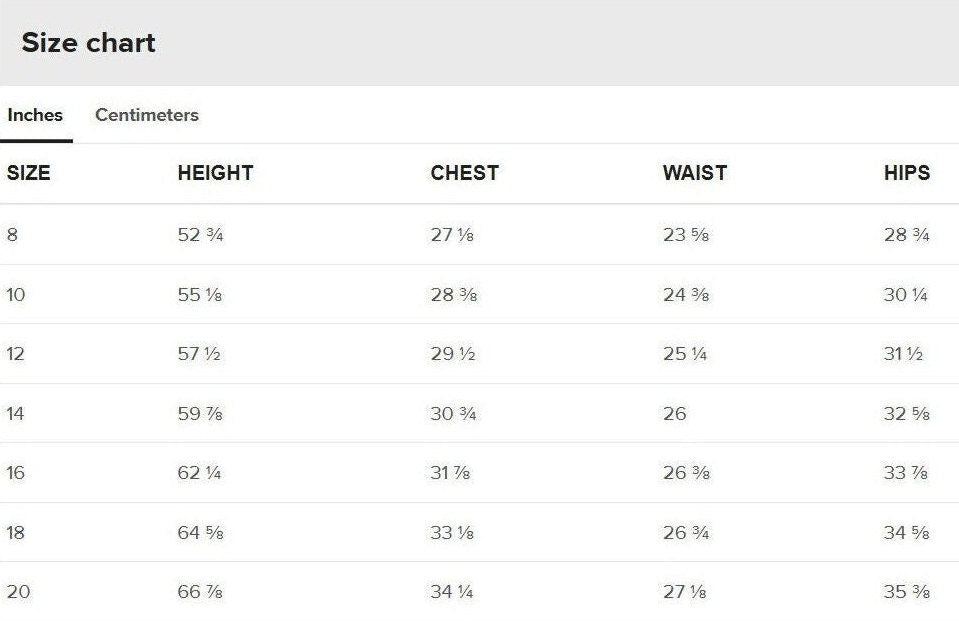This screenshot has height=621, width=959.
Task: Click height value 52 ¾ for size 8
Action: [x=200, y=235]
